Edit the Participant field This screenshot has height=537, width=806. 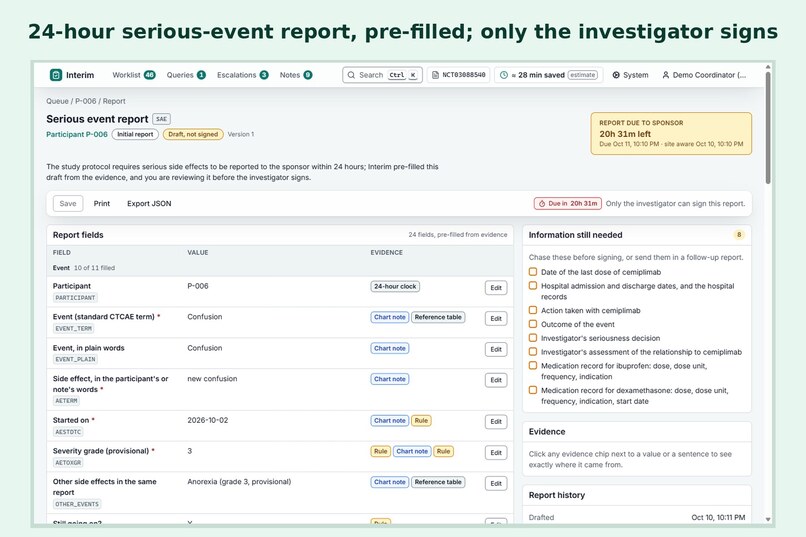496,288
